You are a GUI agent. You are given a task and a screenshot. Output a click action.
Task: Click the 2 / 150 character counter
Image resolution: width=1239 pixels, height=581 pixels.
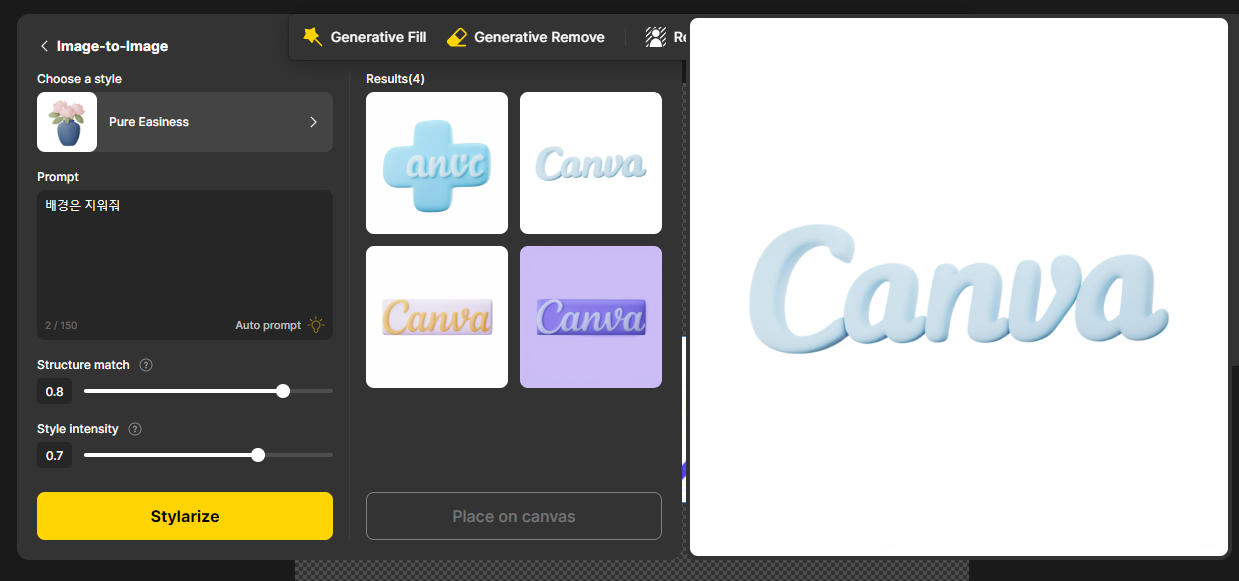[x=61, y=326]
